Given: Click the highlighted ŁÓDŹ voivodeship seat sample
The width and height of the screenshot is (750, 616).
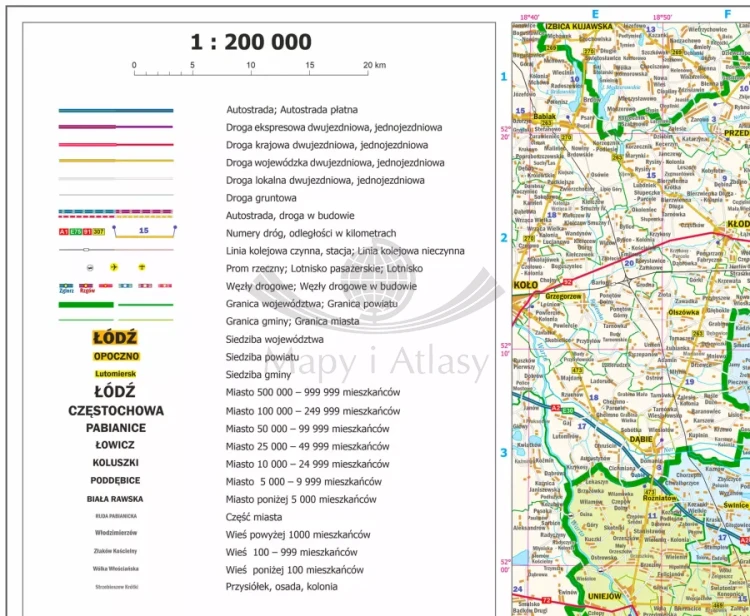Looking at the screenshot, I should click(115, 338).
